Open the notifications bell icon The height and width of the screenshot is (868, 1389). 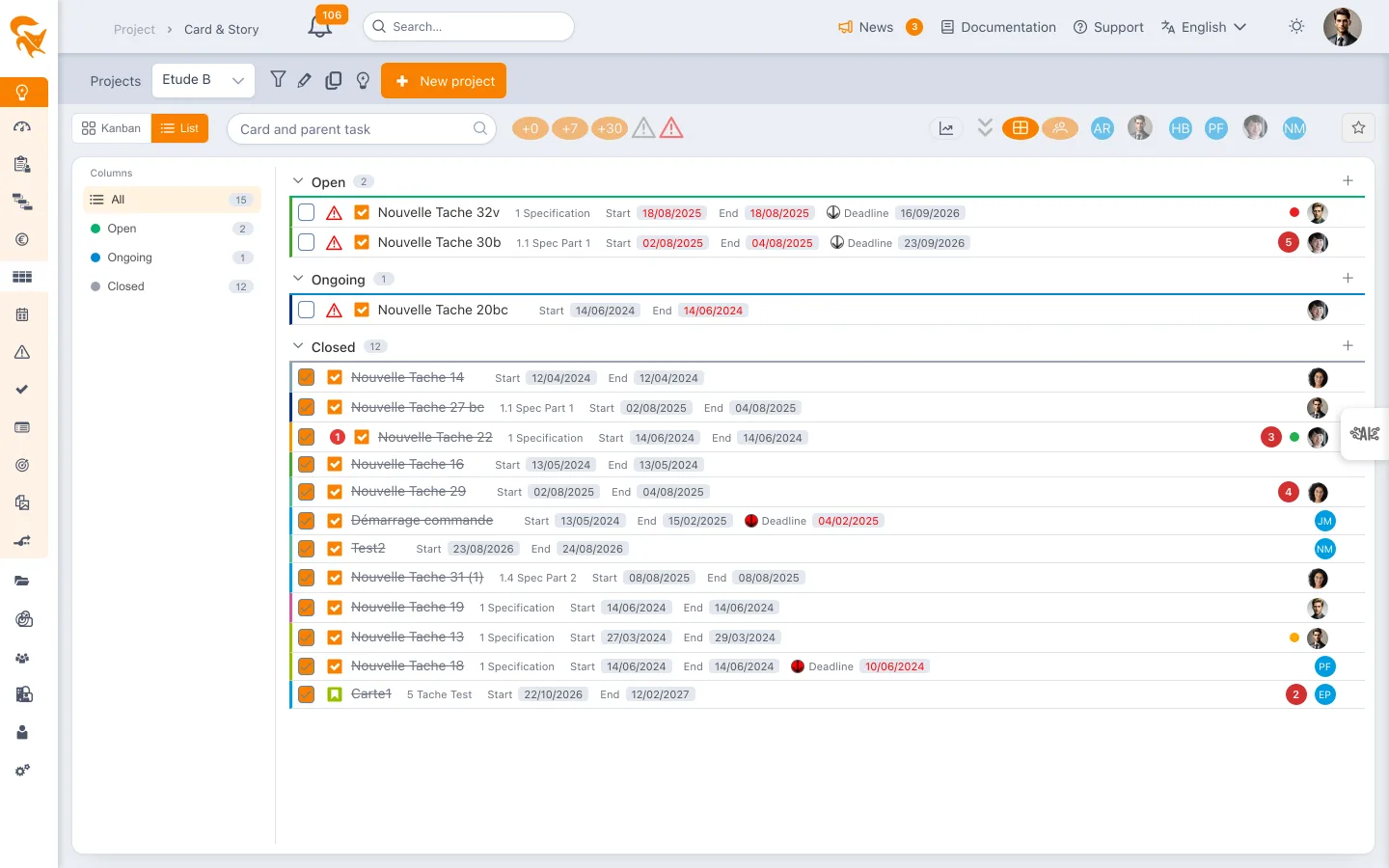[320, 27]
